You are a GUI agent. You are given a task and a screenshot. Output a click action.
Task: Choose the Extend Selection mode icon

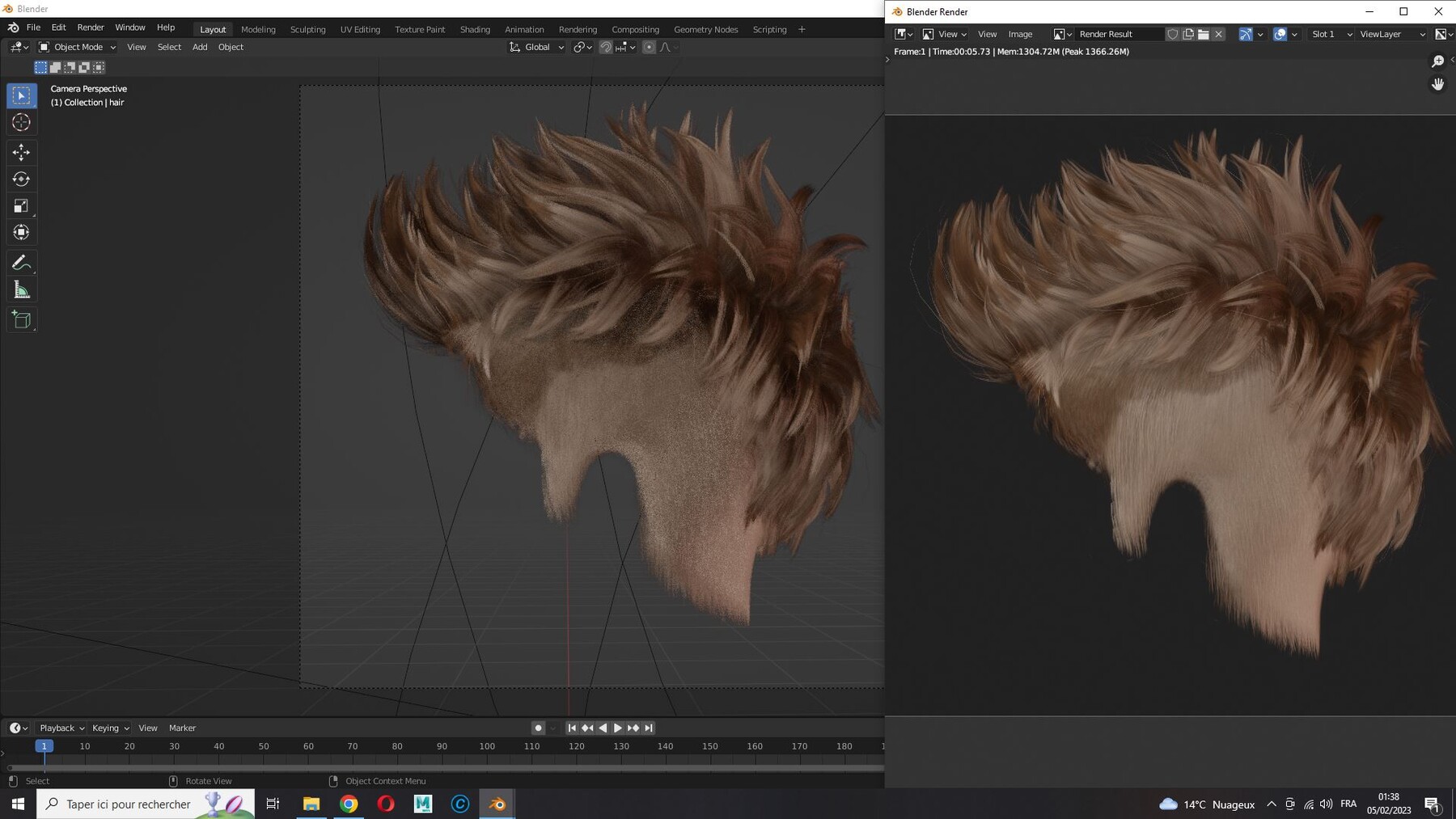point(55,67)
